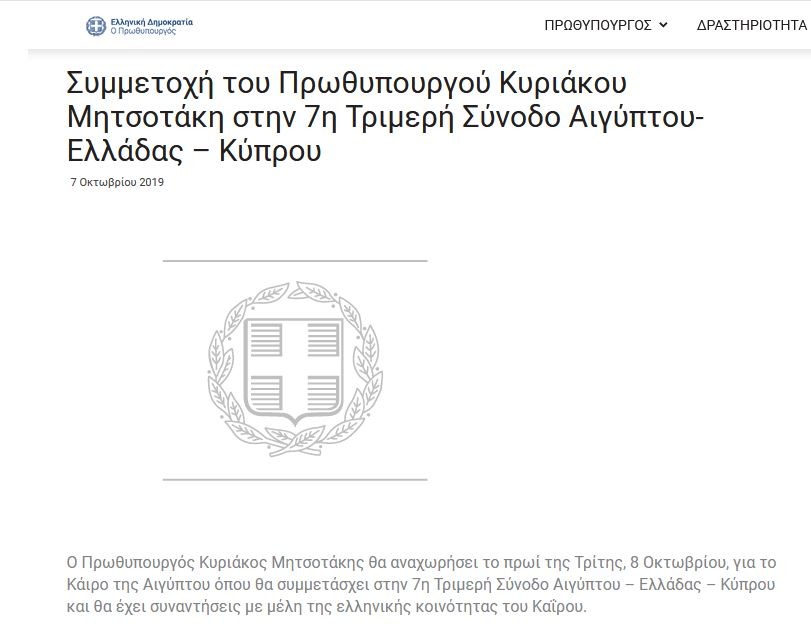
Task: Click the Greek coat of arms header logo
Action: (x=96, y=26)
